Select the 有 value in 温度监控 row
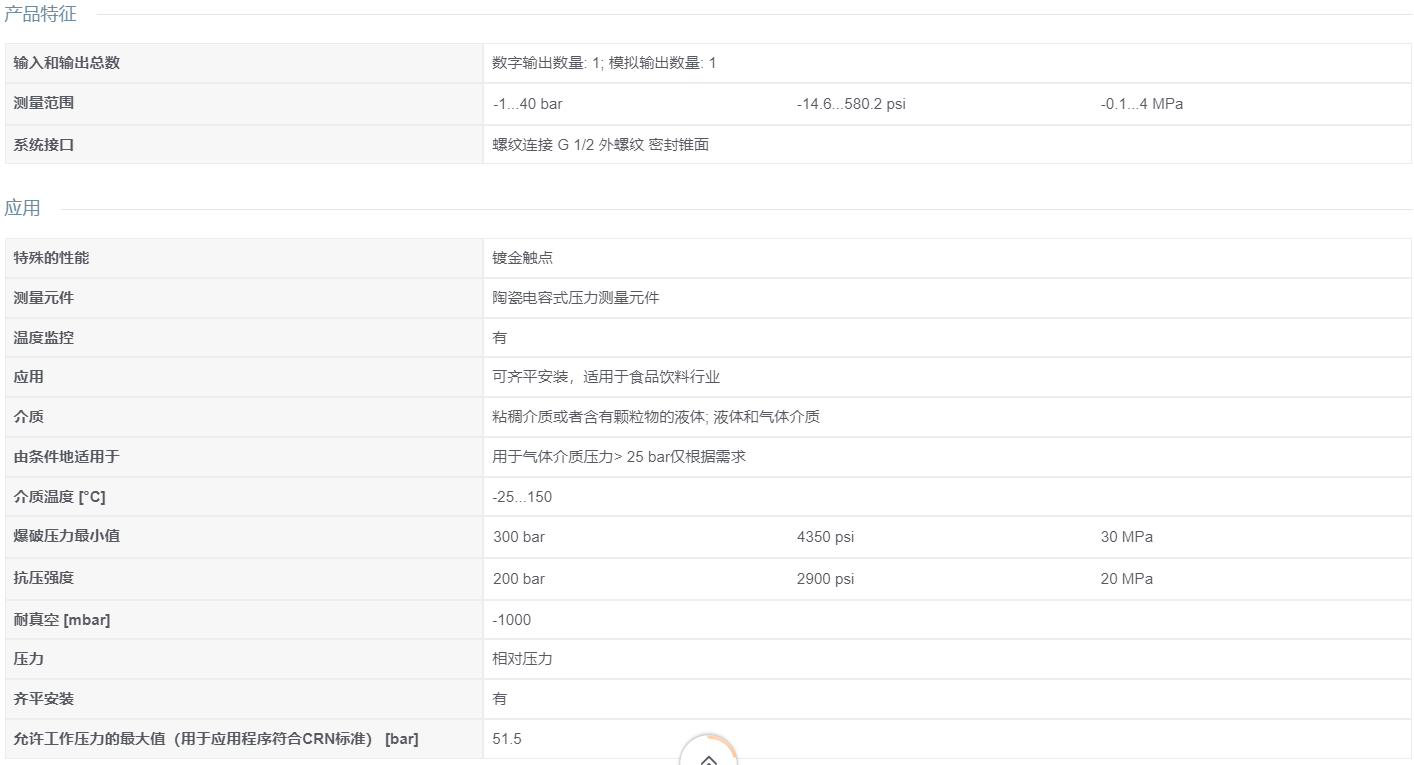 click(x=500, y=338)
